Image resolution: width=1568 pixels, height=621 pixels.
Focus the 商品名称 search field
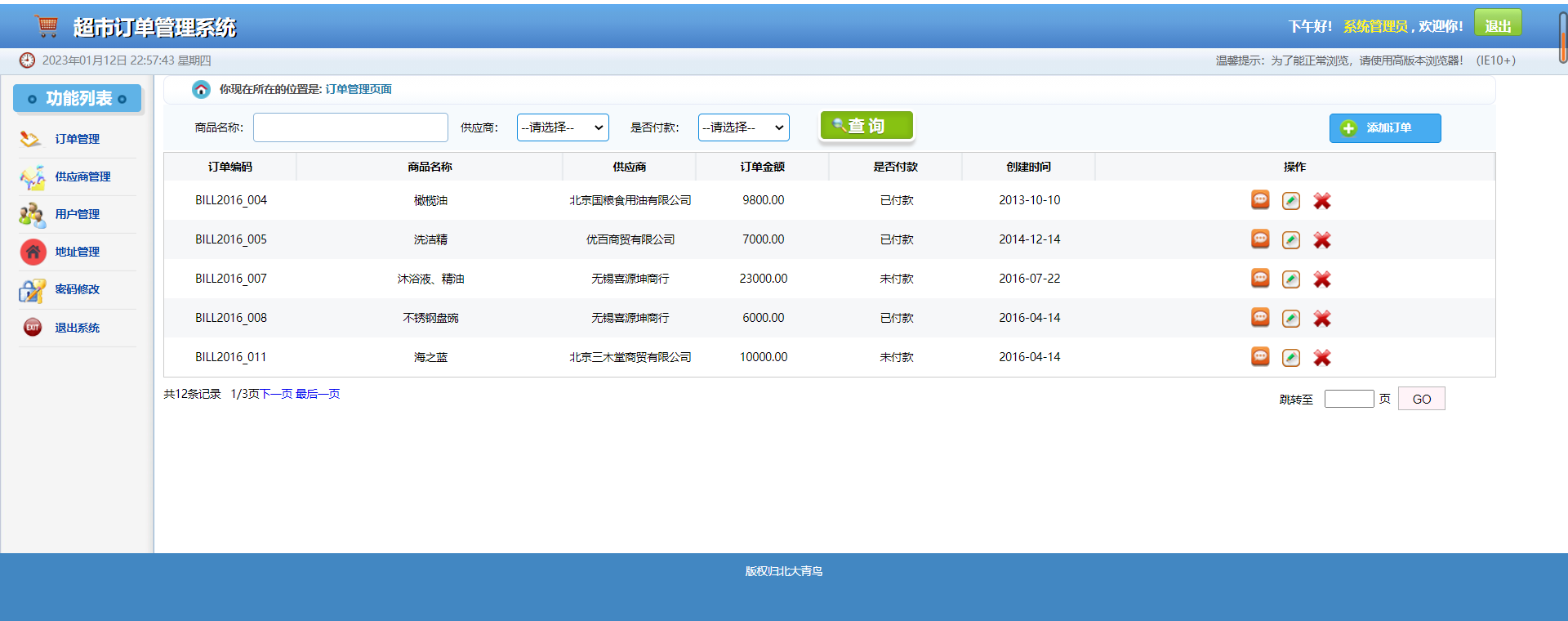tap(351, 127)
